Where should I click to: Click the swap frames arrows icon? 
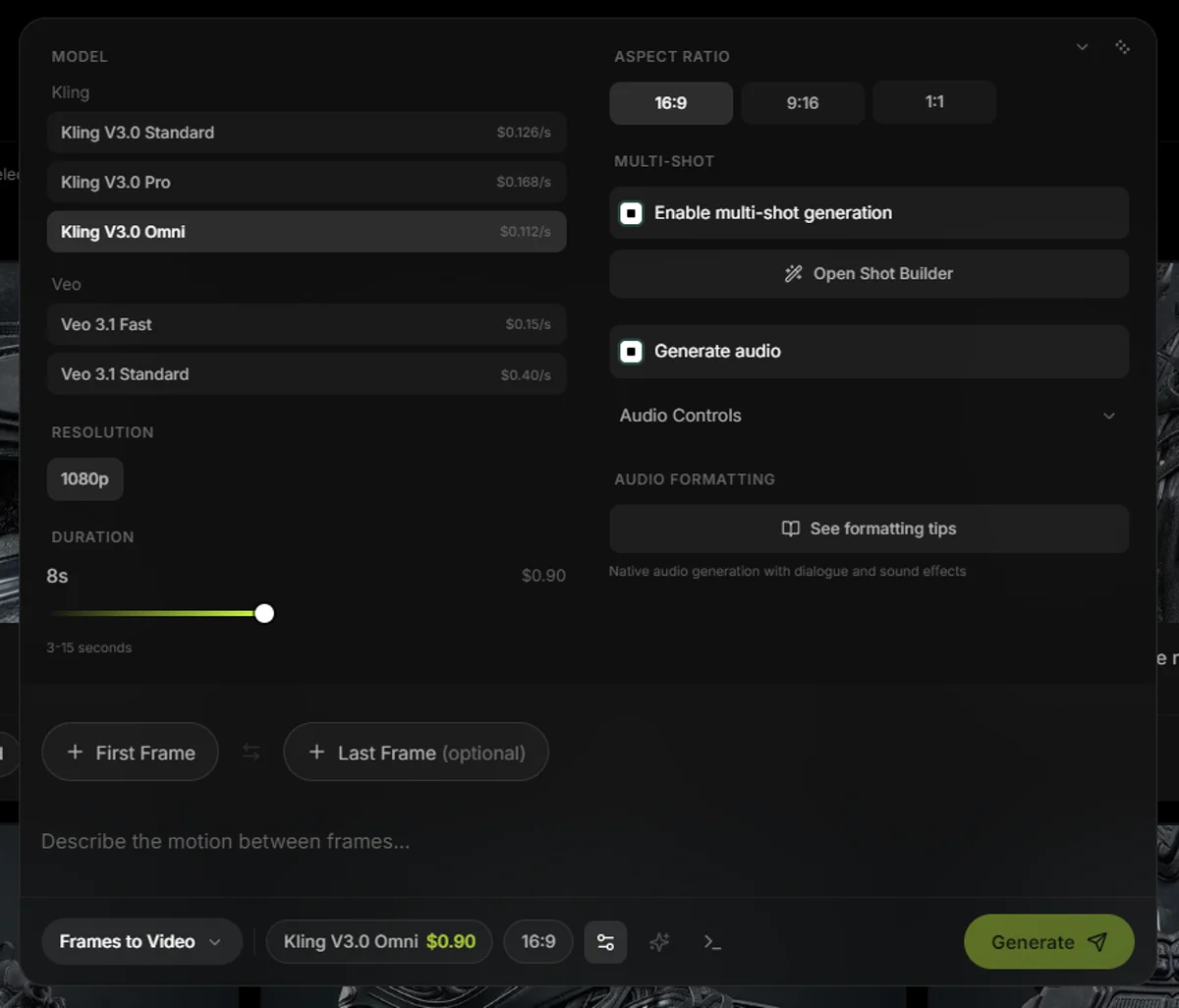[252, 753]
